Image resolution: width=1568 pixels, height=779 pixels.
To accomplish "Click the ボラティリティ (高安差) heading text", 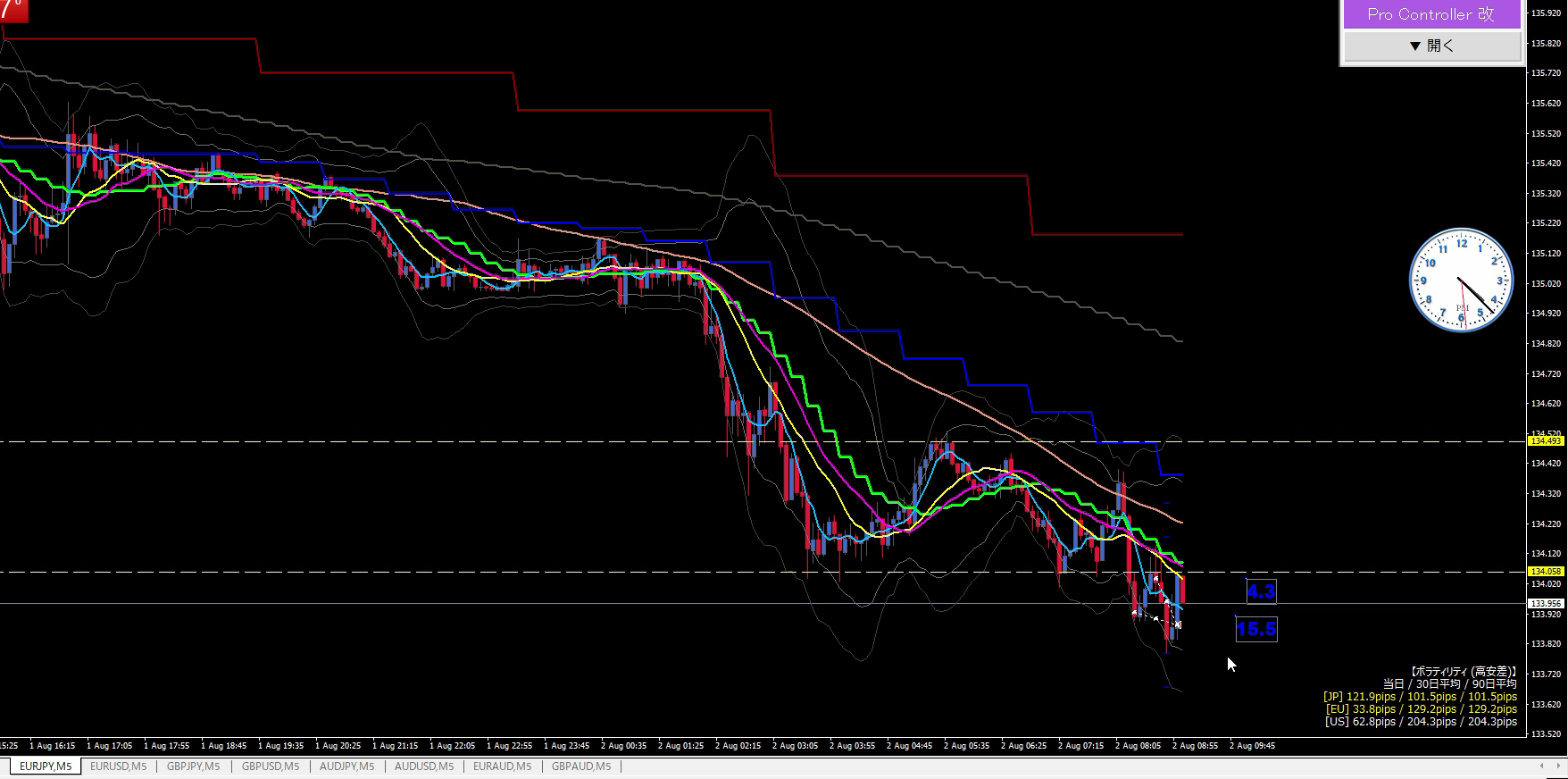I will click(1463, 672).
